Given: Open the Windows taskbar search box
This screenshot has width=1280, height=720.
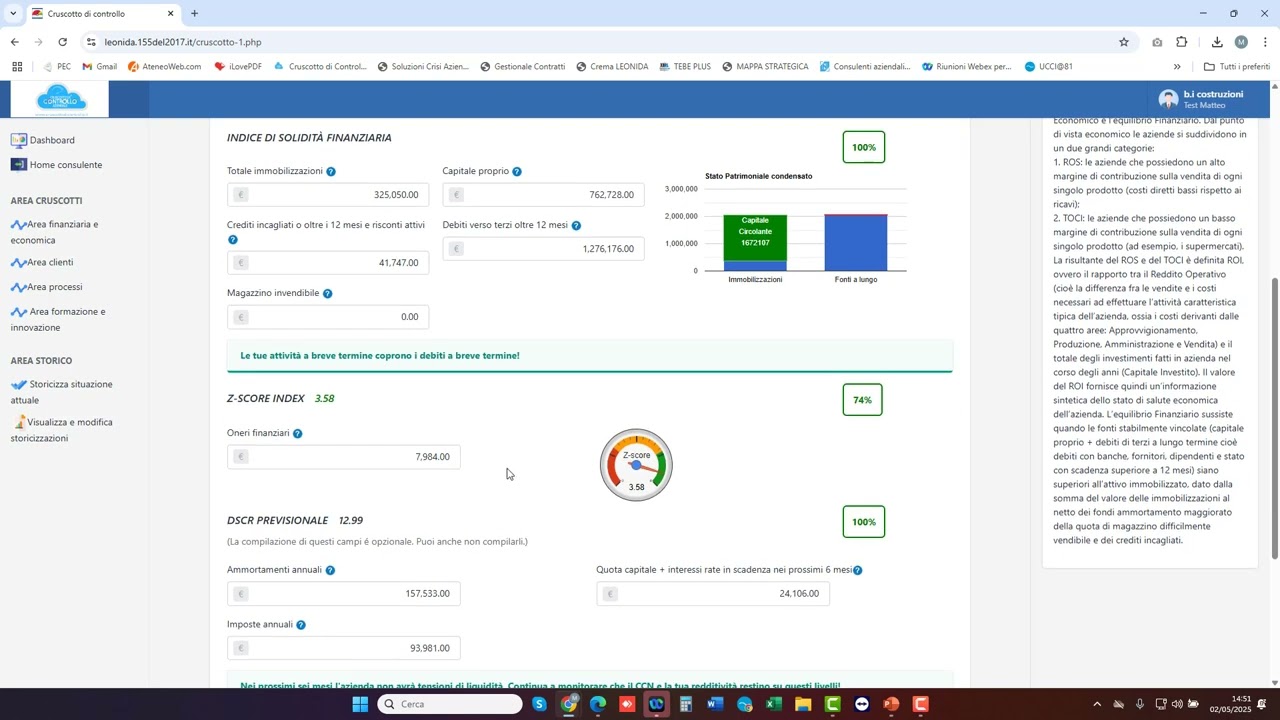Looking at the screenshot, I should coord(451,705).
